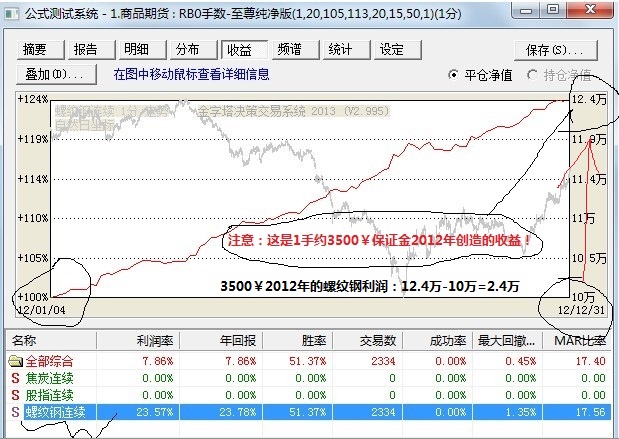Image resolution: width=619 pixels, height=439 pixels.
Task: Close the 公式测试系统 window
Action: click(x=590, y=10)
